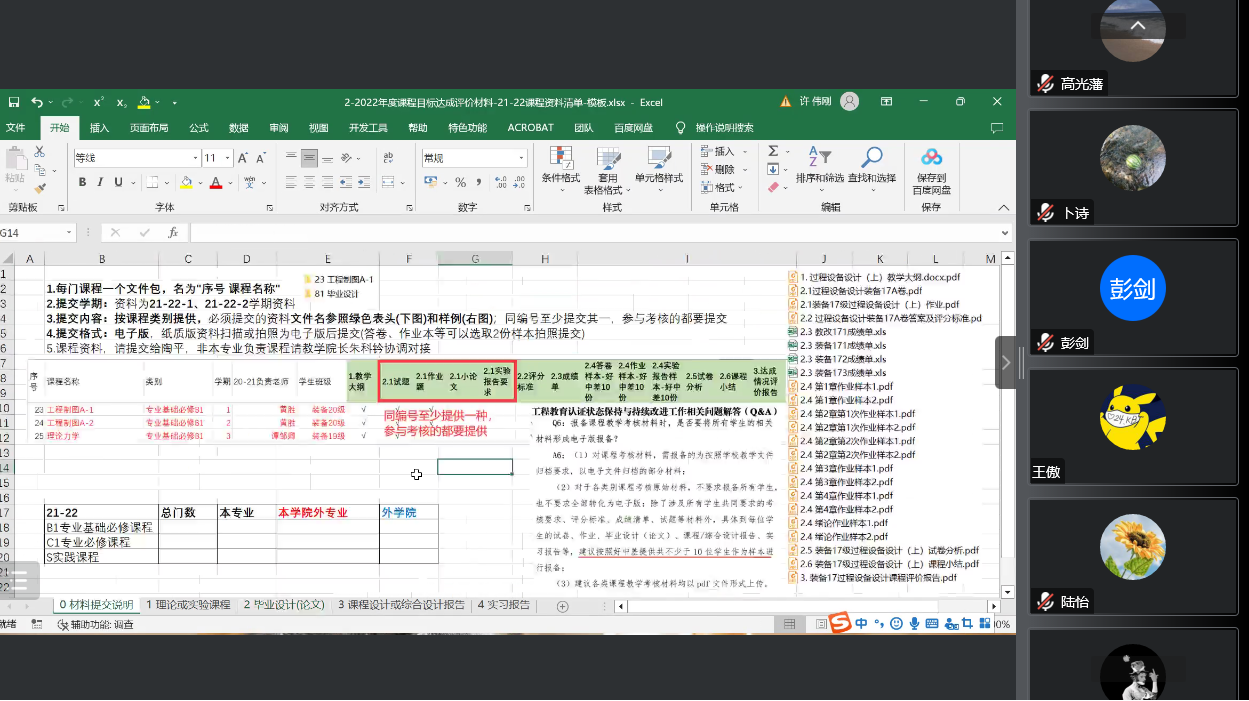Expand the formula bar with the chevron
Image resolution: width=1249 pixels, height=701 pixels.
click(x=1005, y=232)
